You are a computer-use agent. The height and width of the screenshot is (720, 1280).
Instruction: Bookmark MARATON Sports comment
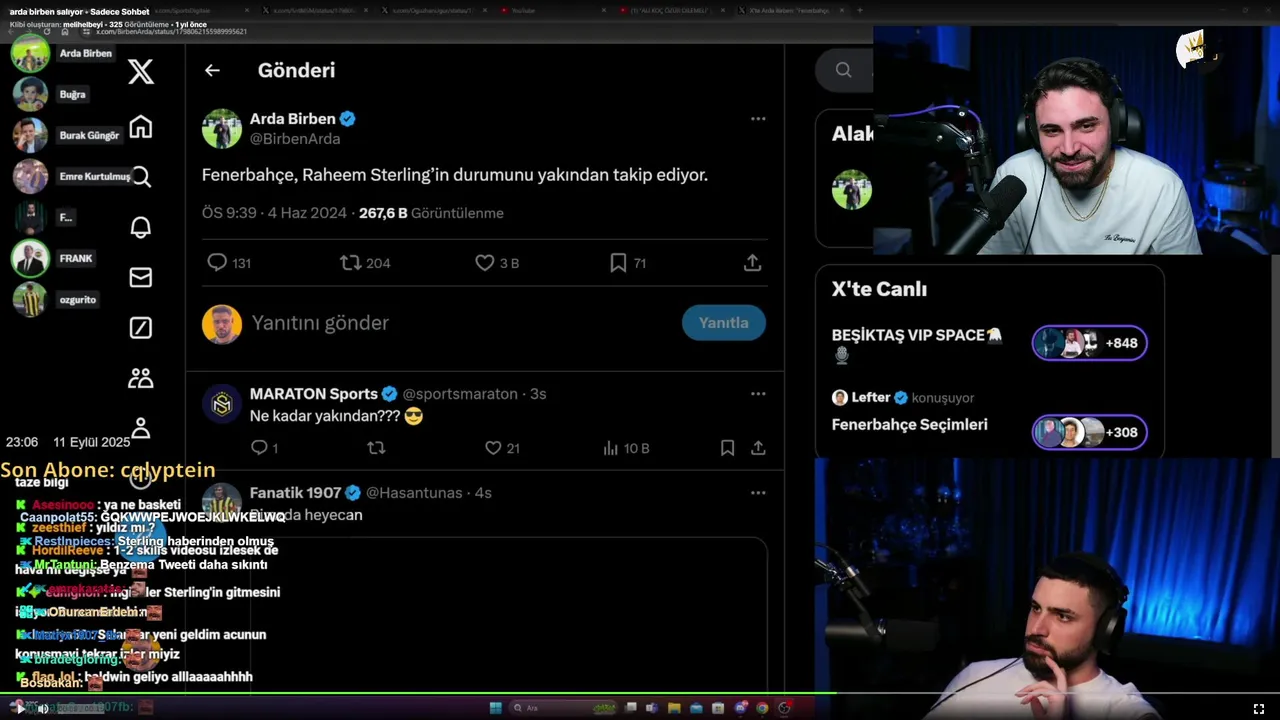(x=727, y=448)
